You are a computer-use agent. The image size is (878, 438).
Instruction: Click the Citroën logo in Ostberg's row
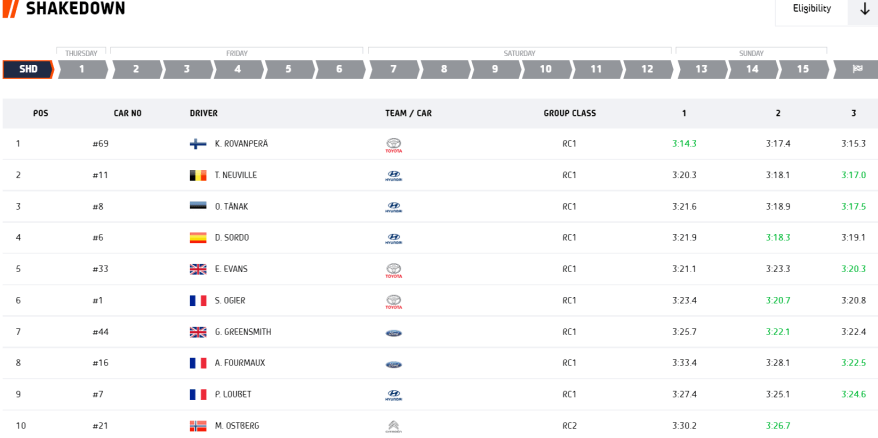pyautogui.click(x=393, y=427)
